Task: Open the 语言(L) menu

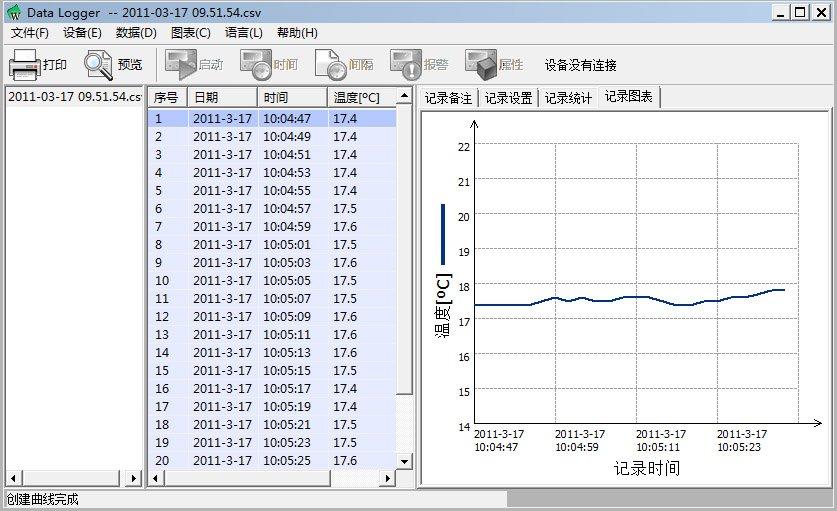Action: (x=243, y=33)
